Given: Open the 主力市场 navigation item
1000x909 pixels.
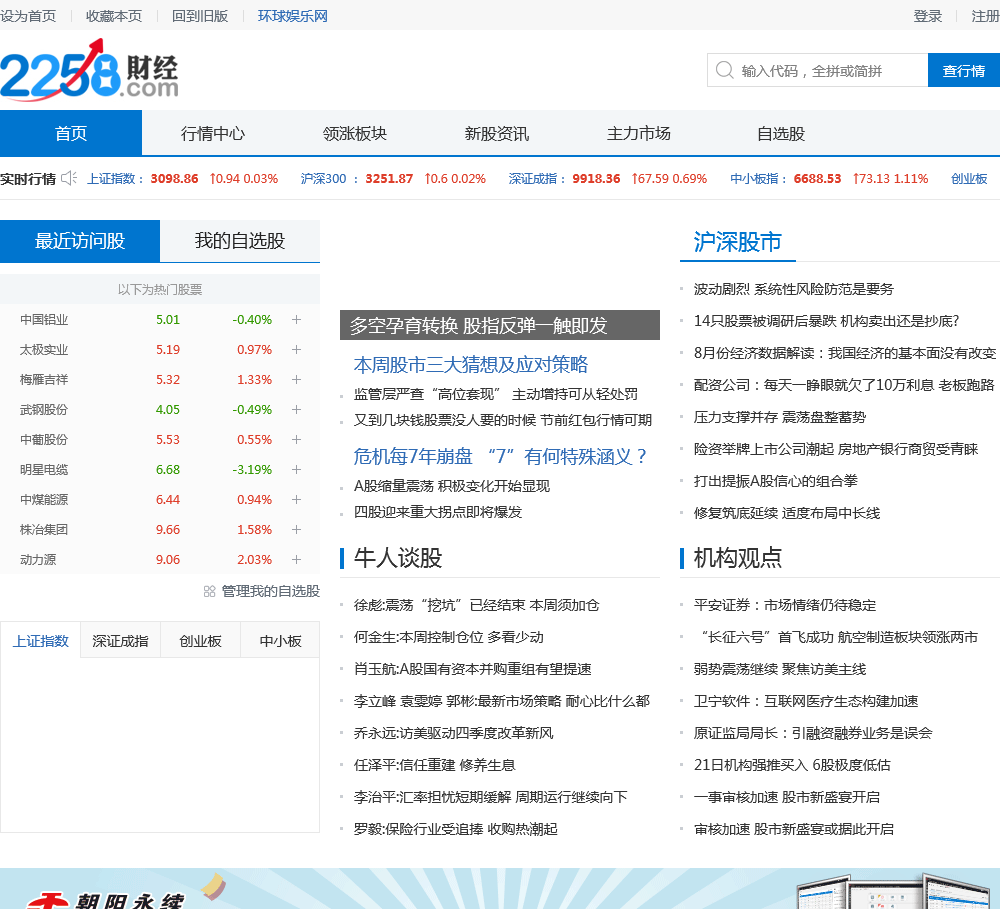Looking at the screenshot, I should point(638,133).
